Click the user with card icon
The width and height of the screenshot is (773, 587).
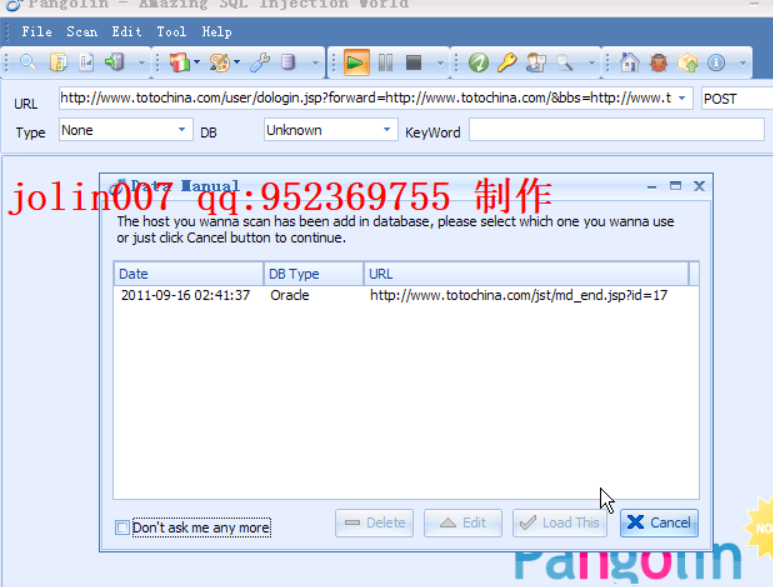pyautogui.click(x=536, y=63)
